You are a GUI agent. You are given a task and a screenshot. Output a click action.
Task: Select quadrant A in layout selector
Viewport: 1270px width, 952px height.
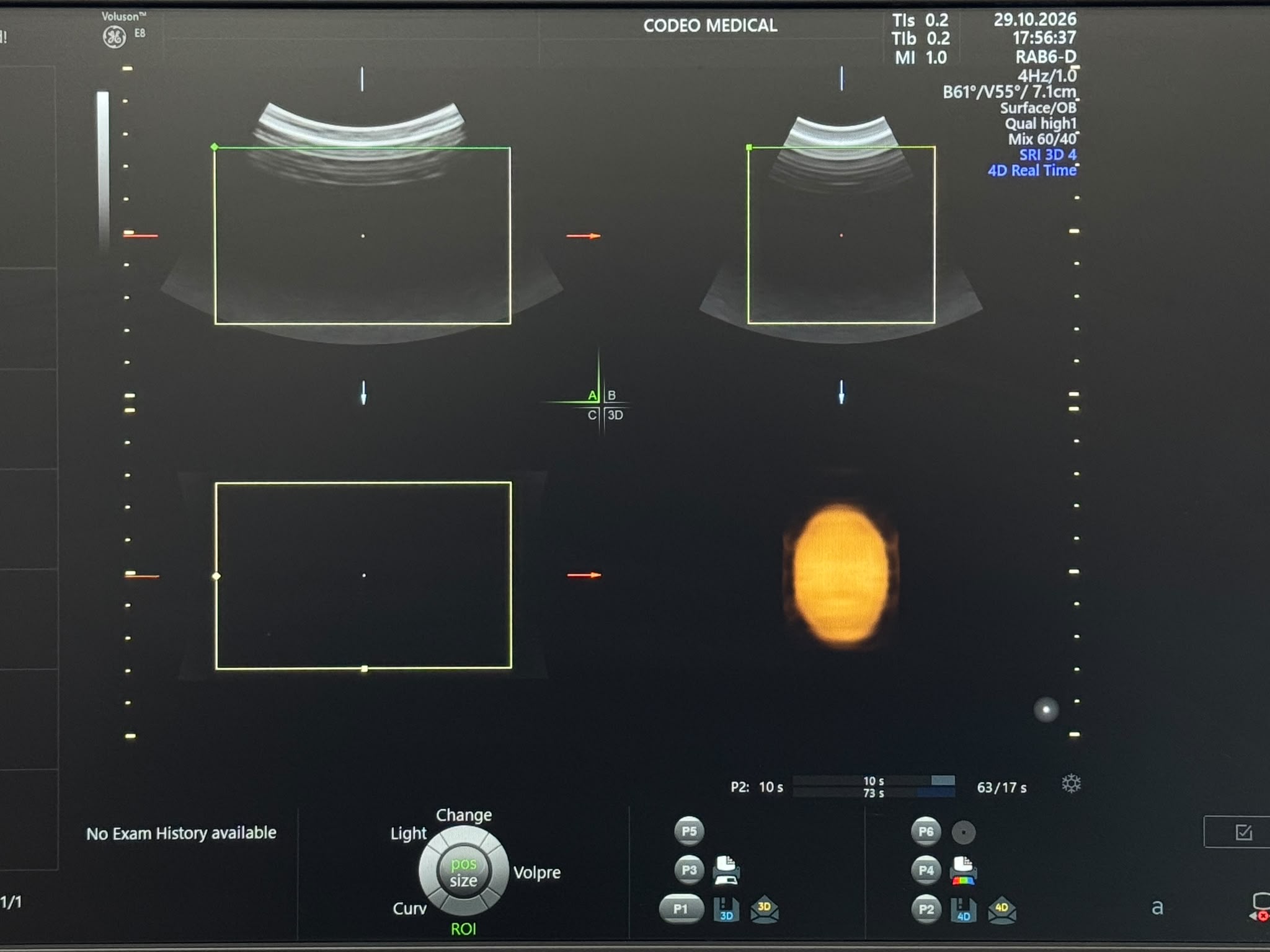tap(592, 395)
